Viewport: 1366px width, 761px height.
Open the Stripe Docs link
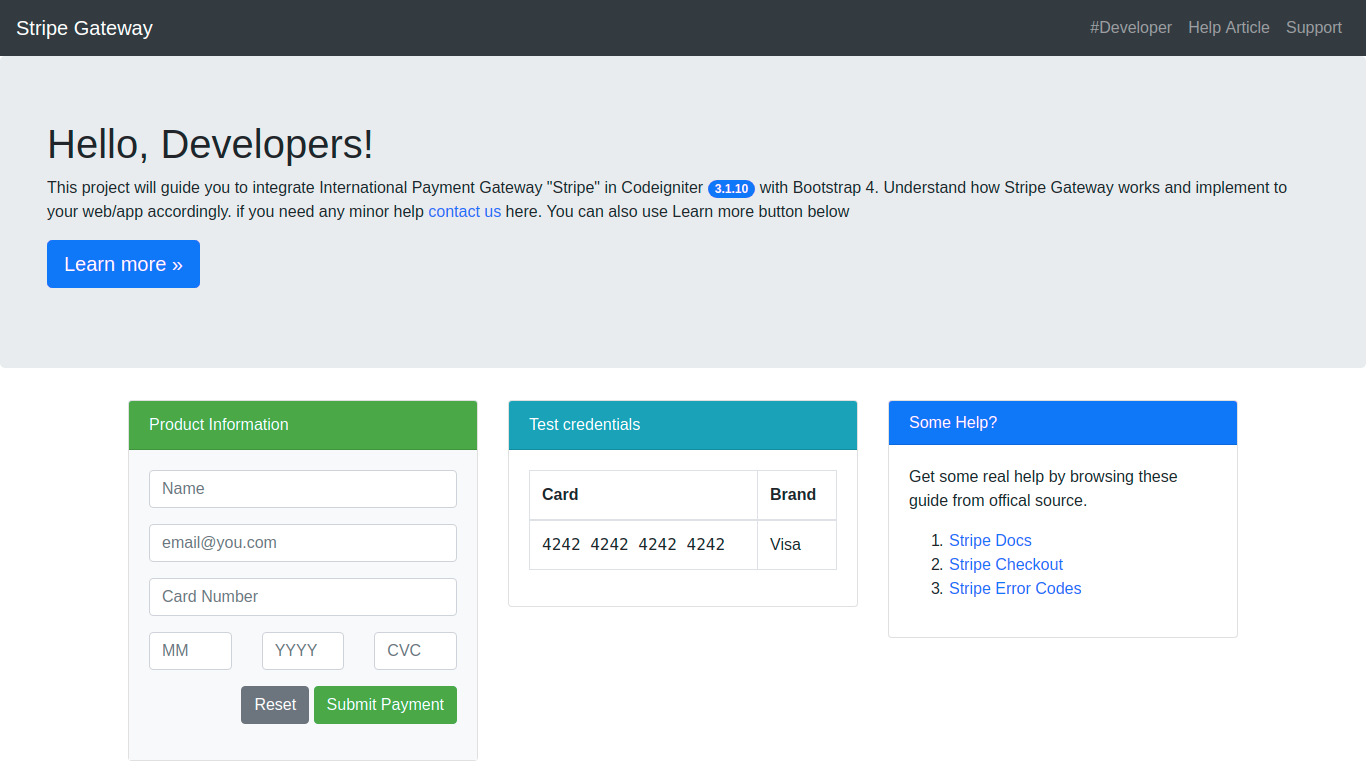point(990,540)
